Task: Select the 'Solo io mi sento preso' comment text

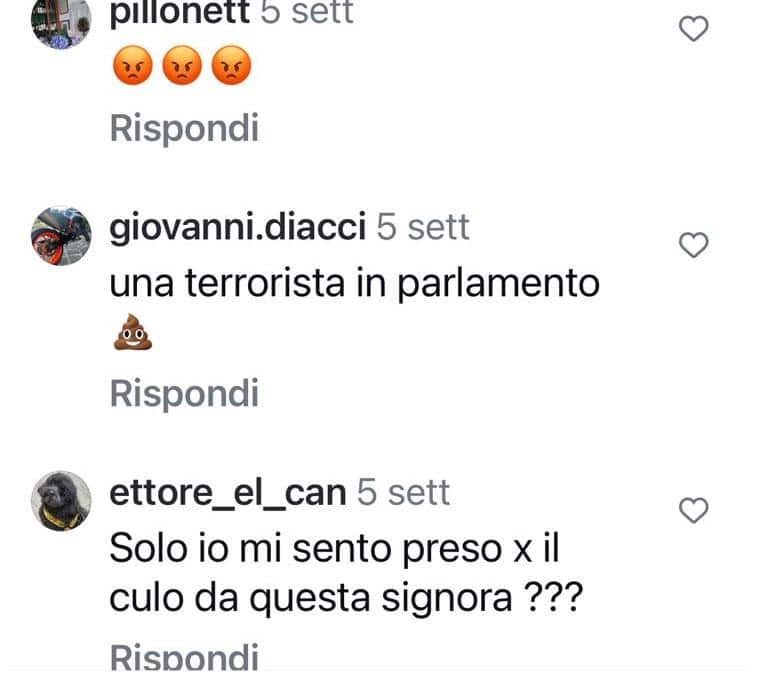Action: pyautogui.click(x=306, y=549)
